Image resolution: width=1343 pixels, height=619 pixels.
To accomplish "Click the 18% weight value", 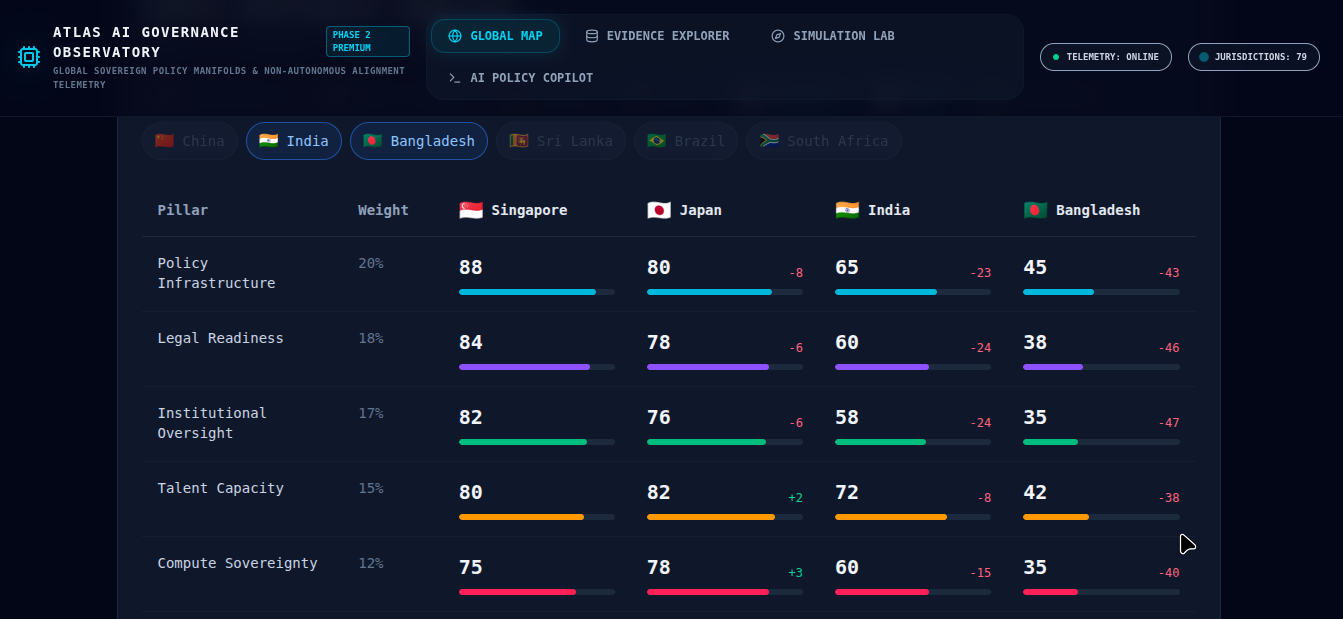I will 371,338.
